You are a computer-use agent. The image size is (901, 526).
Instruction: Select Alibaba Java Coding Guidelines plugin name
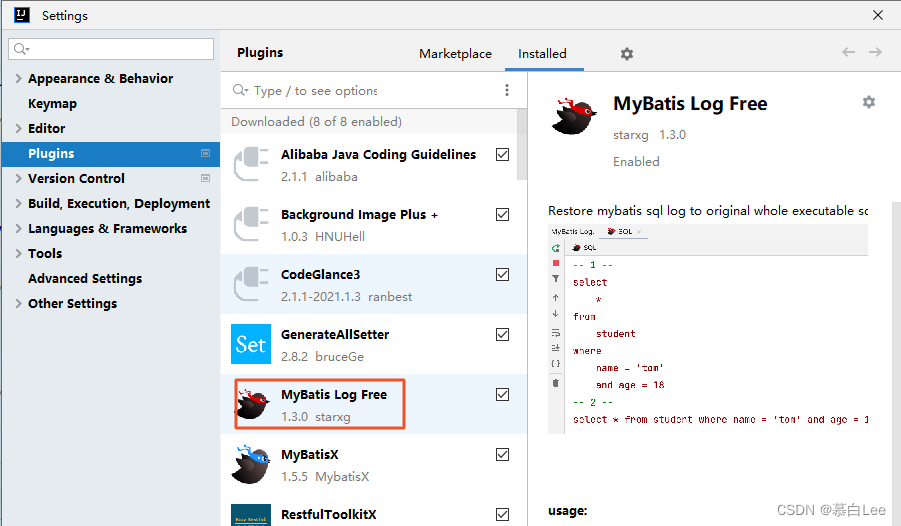(378, 155)
